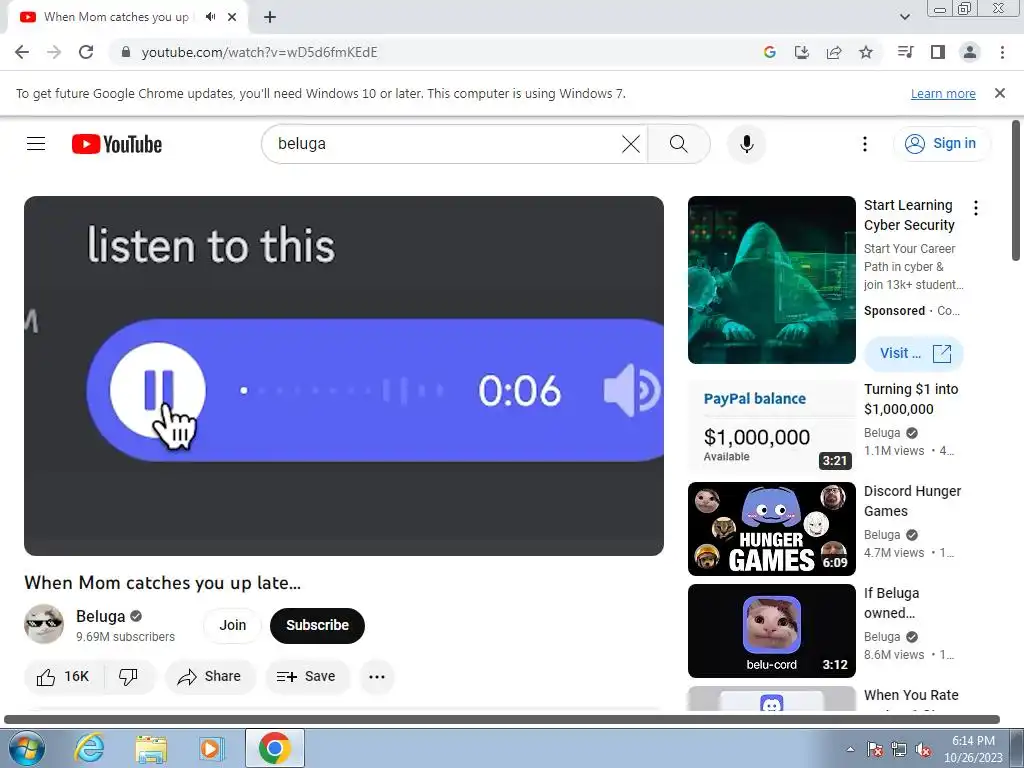1024x768 pixels.
Task: Click the horizontal page scrollbar
Action: click(x=502, y=719)
